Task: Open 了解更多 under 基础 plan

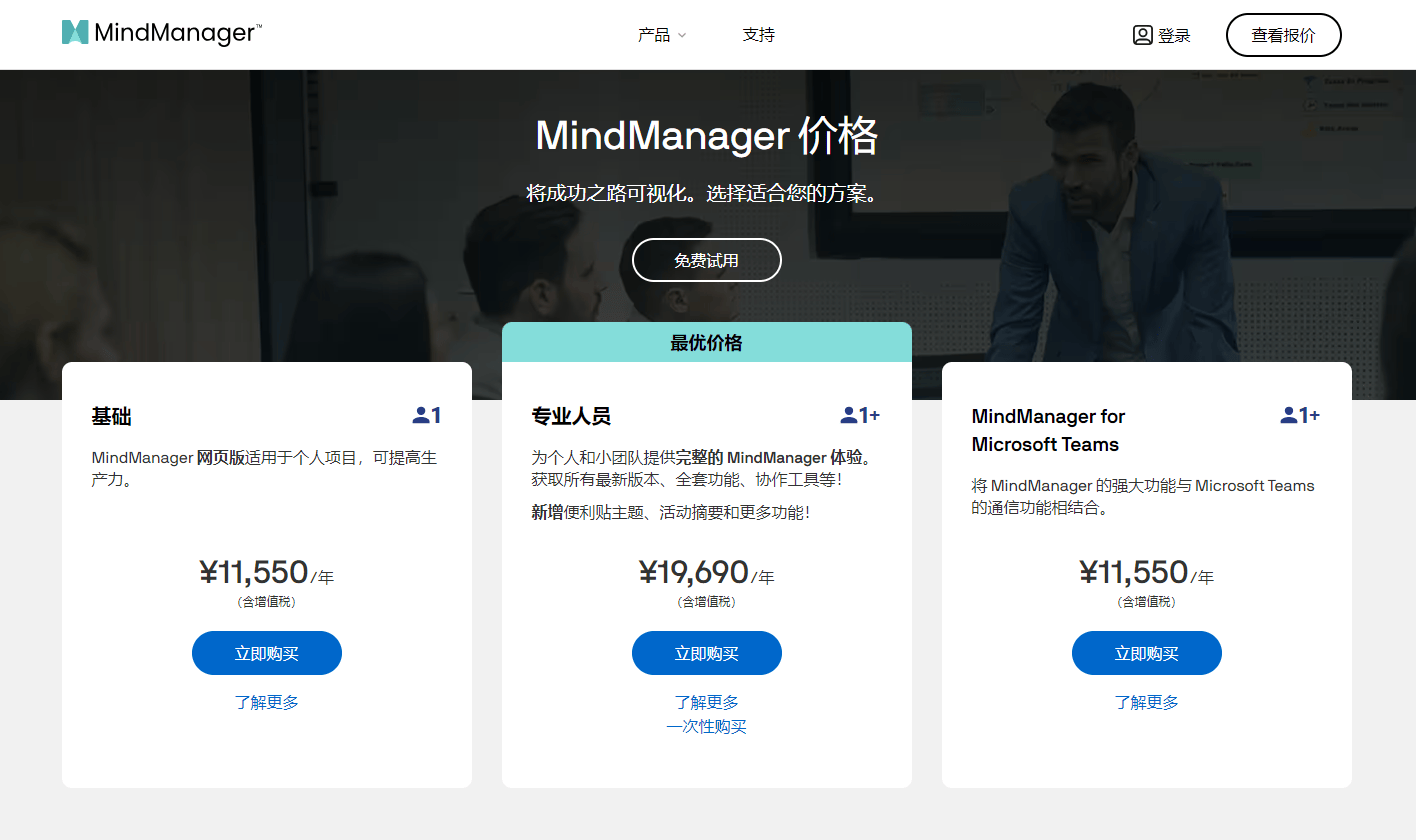Action: click(267, 702)
